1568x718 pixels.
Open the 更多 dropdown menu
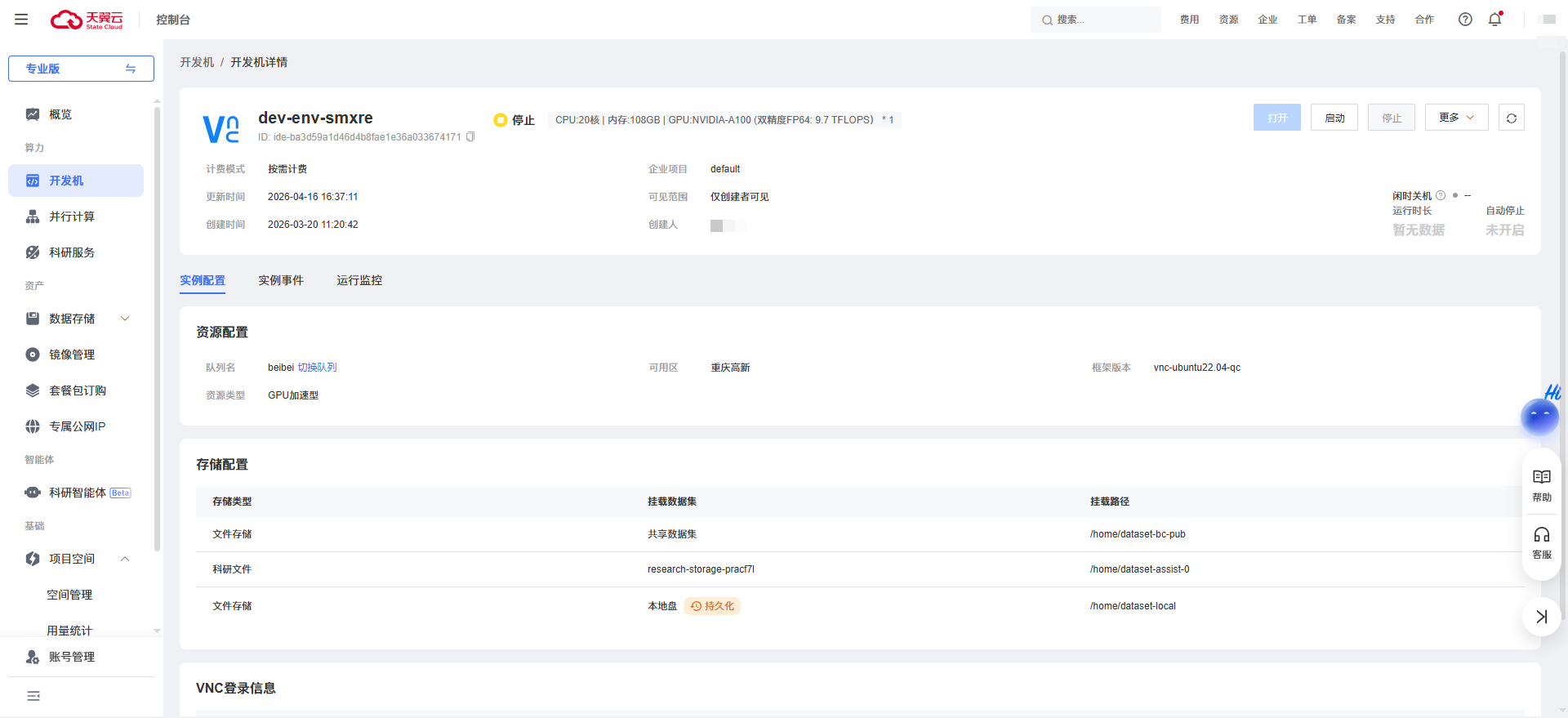[x=1456, y=118]
